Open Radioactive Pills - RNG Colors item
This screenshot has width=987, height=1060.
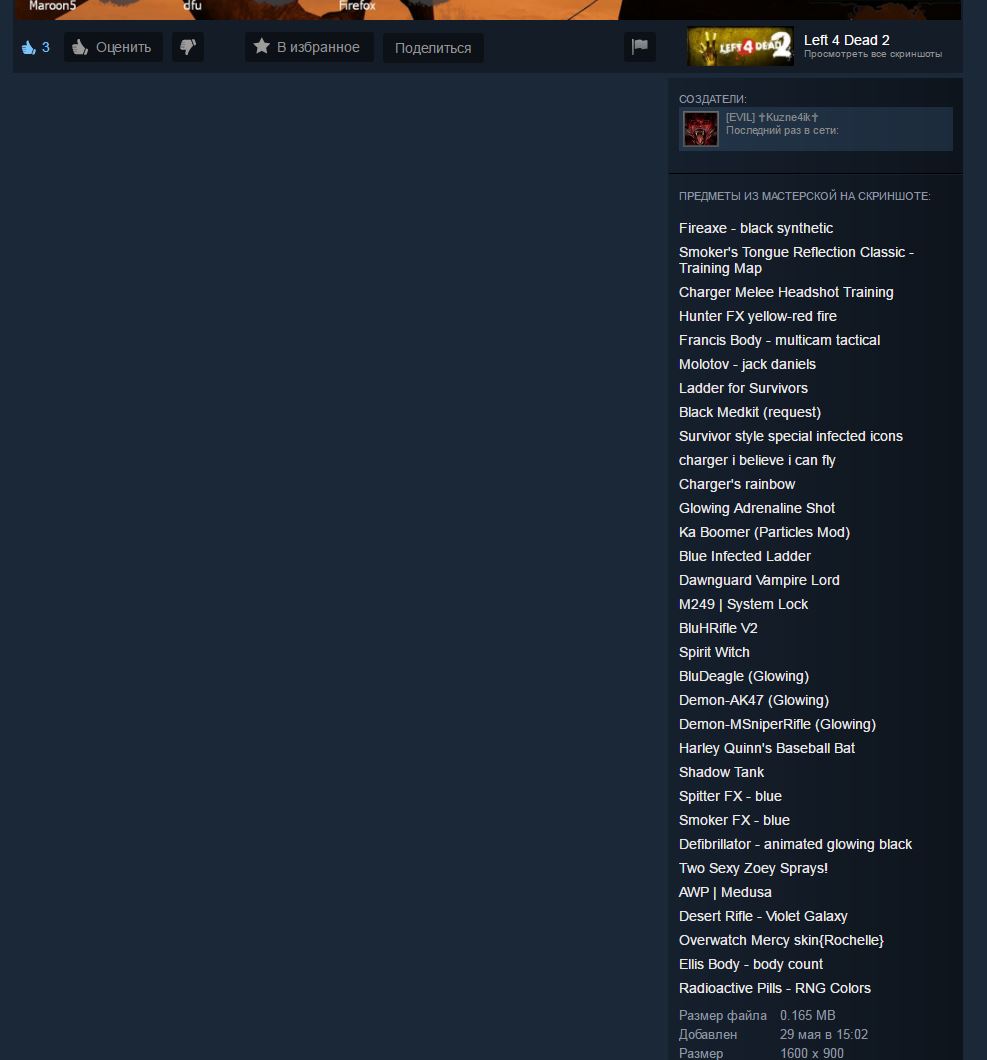tap(775, 988)
